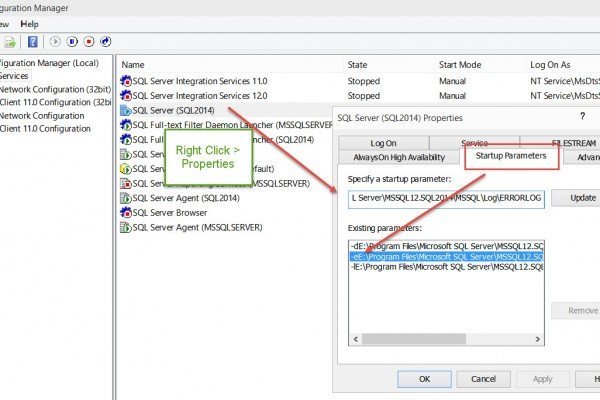Click the Apply button
Screen dimensions: 600x400
point(543,379)
